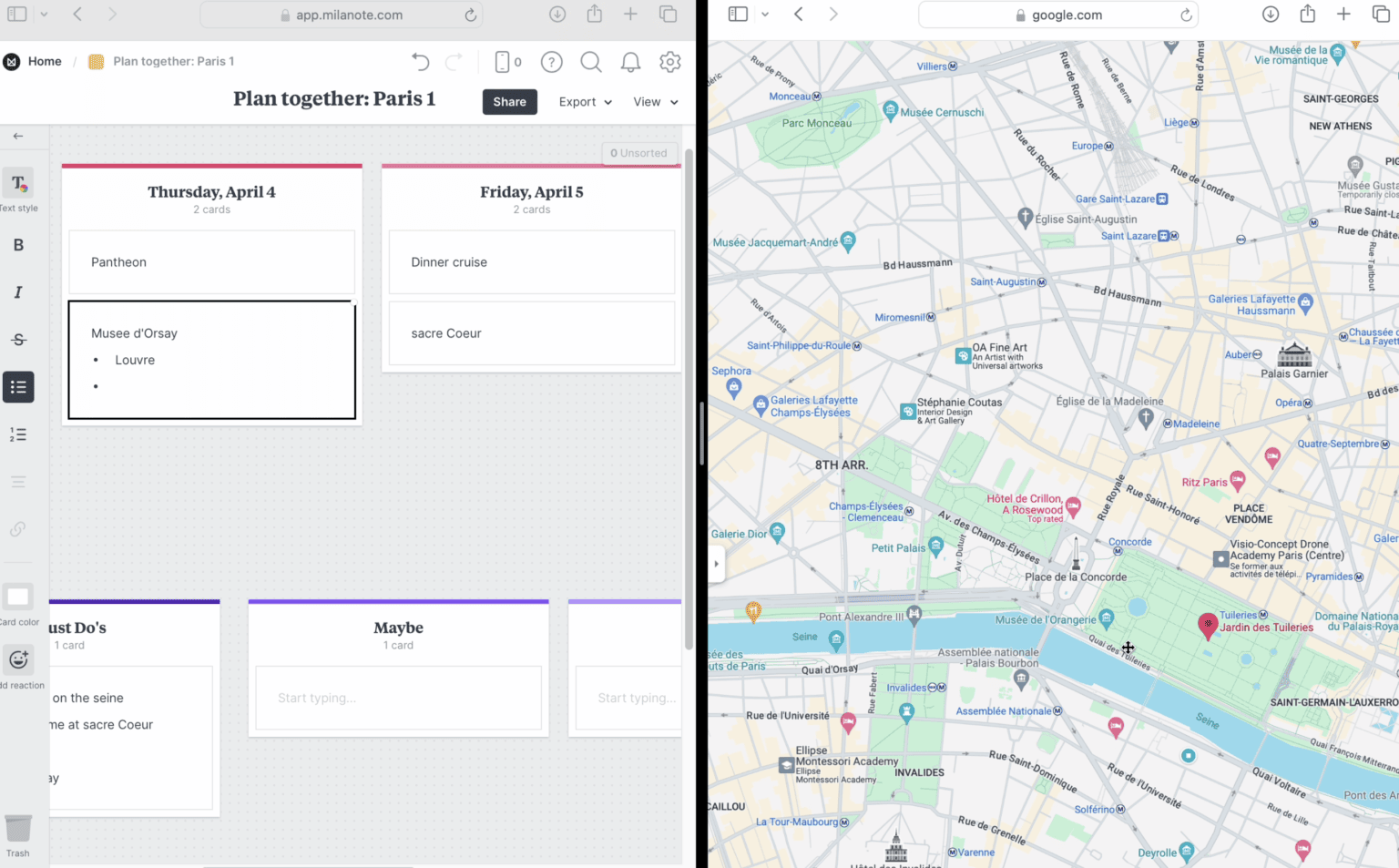Open the notifications bell
This screenshot has height=868, width=1399.
pos(630,62)
